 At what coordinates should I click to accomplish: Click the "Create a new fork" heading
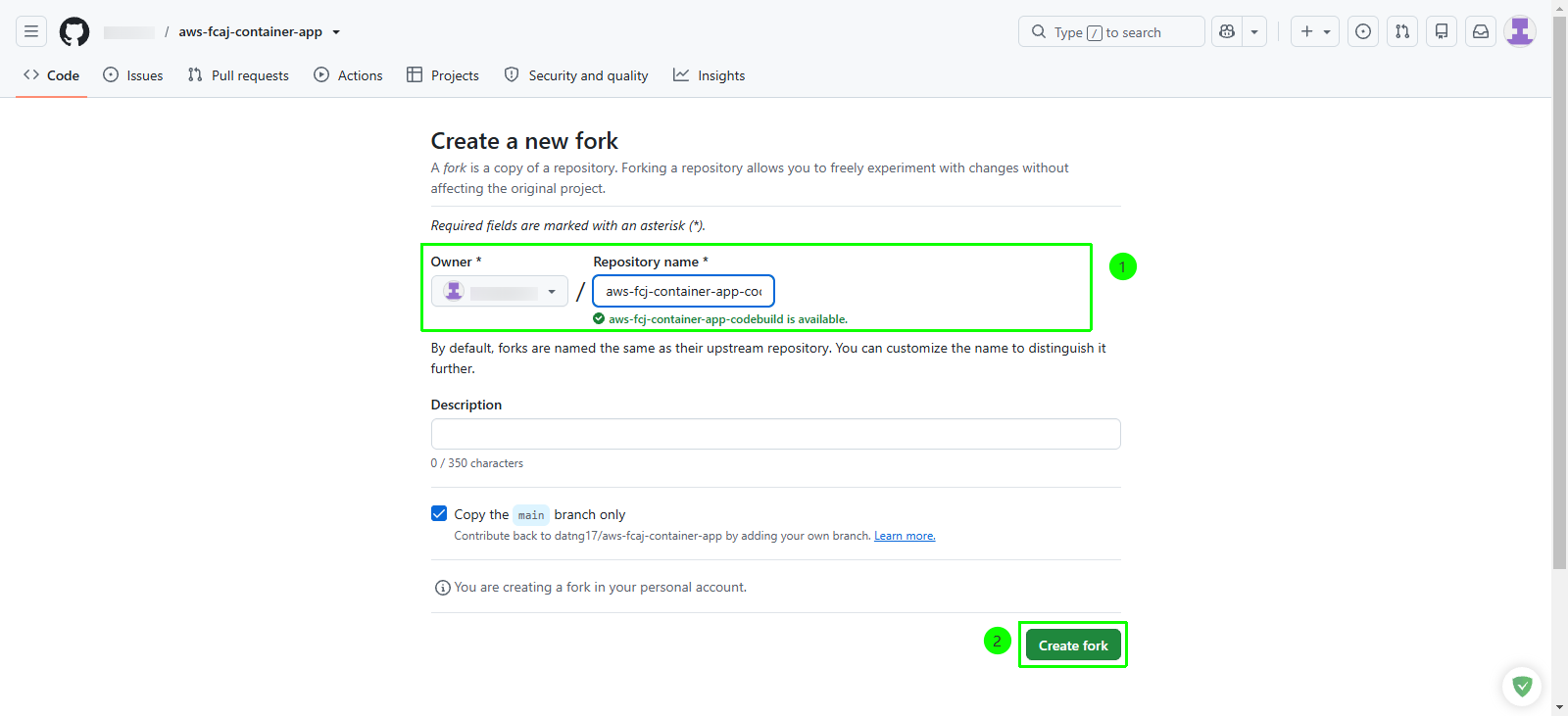click(x=524, y=141)
